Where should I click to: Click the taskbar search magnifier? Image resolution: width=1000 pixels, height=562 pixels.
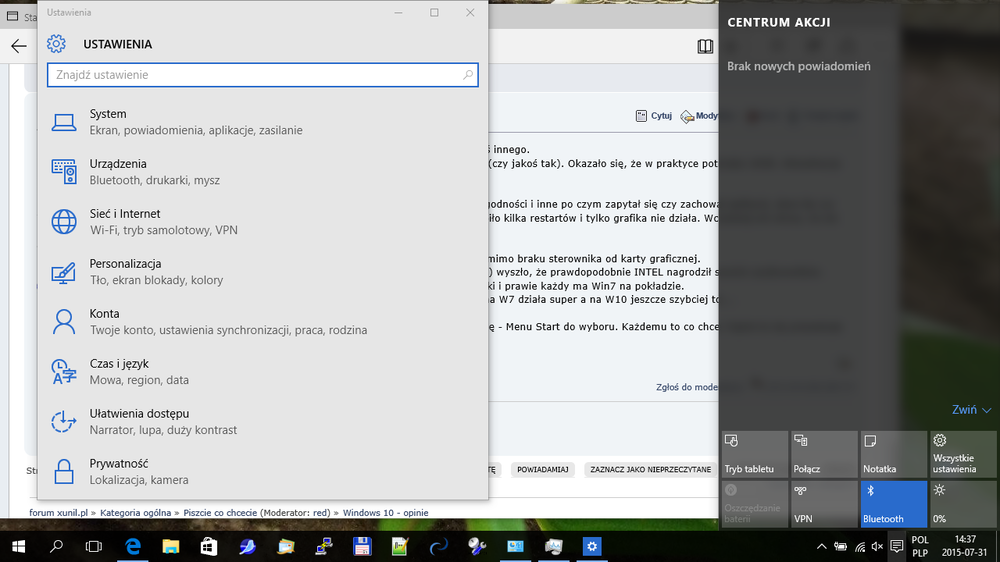click(56, 547)
